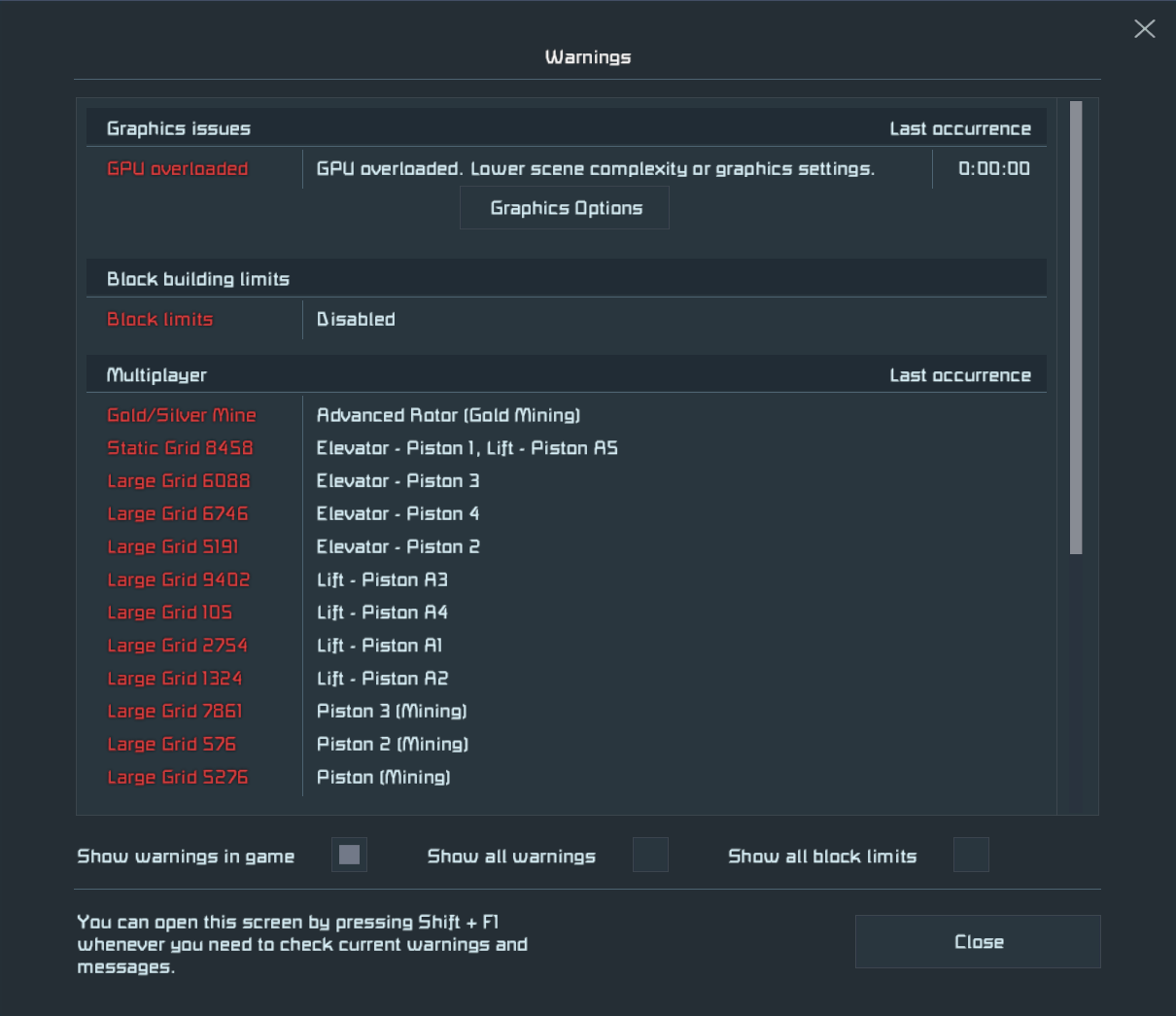Enable Show all warnings checkbox
Screen dimensions: 1176x1016
coord(650,855)
